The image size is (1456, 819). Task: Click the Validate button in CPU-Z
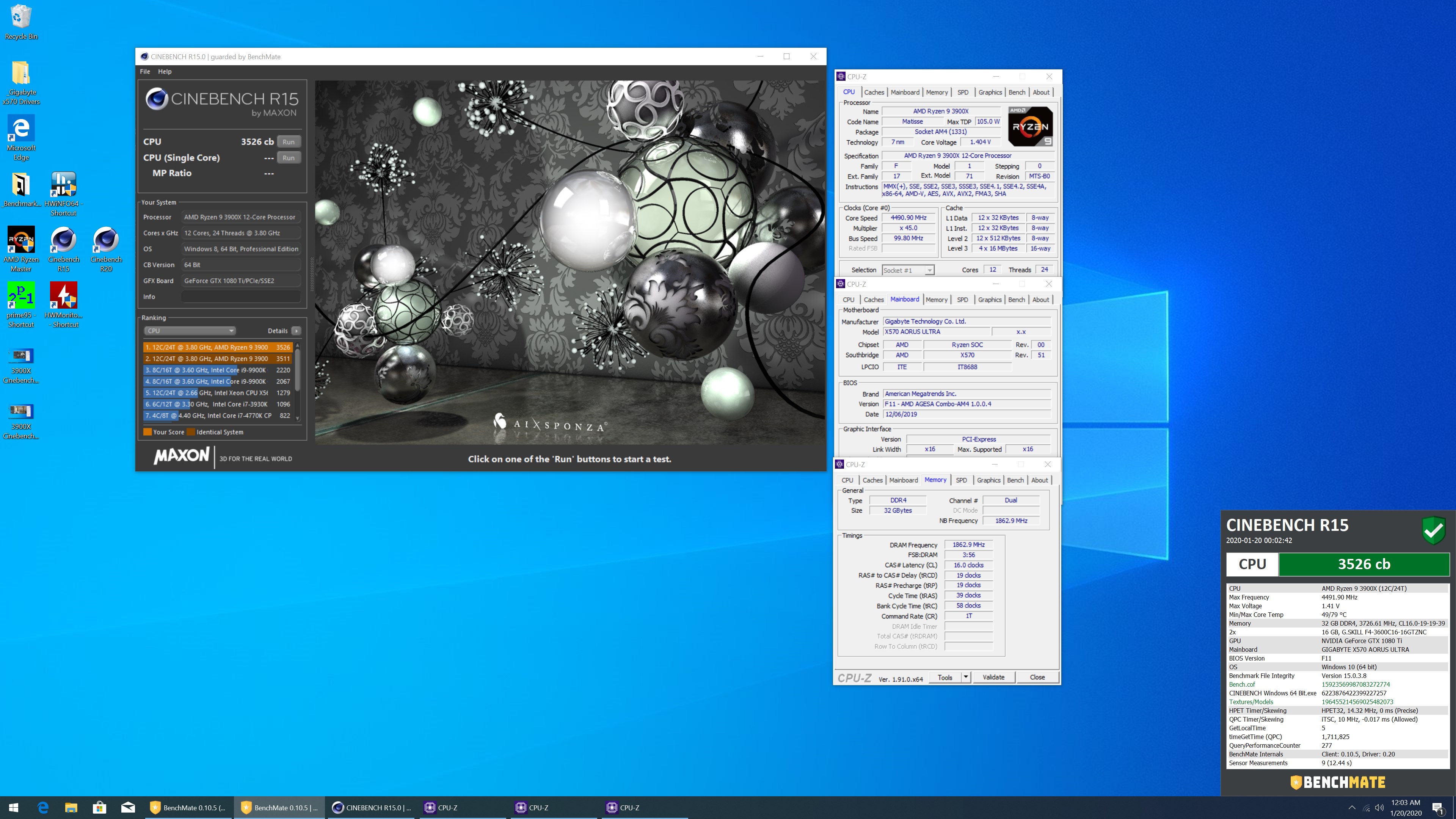click(x=994, y=677)
